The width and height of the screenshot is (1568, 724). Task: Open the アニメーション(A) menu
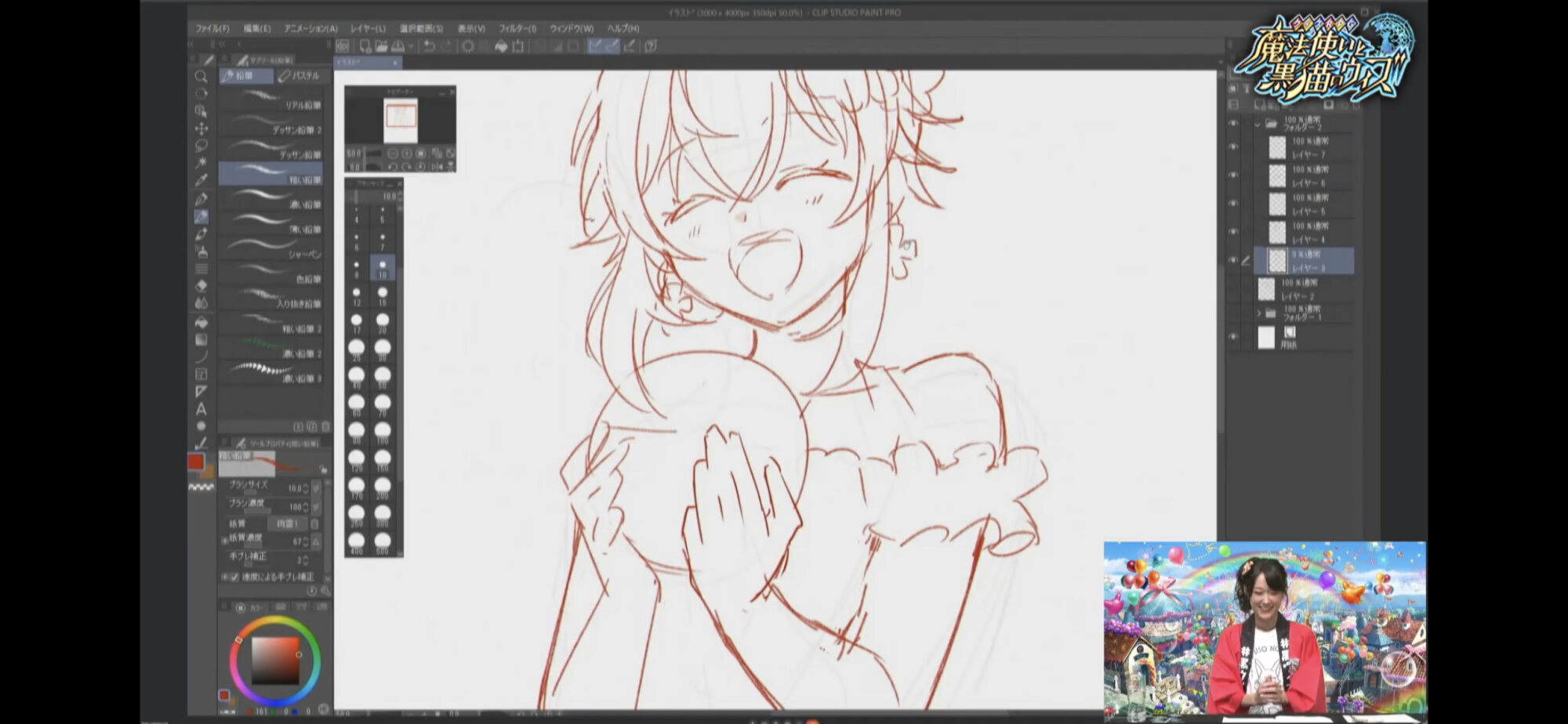coord(310,28)
